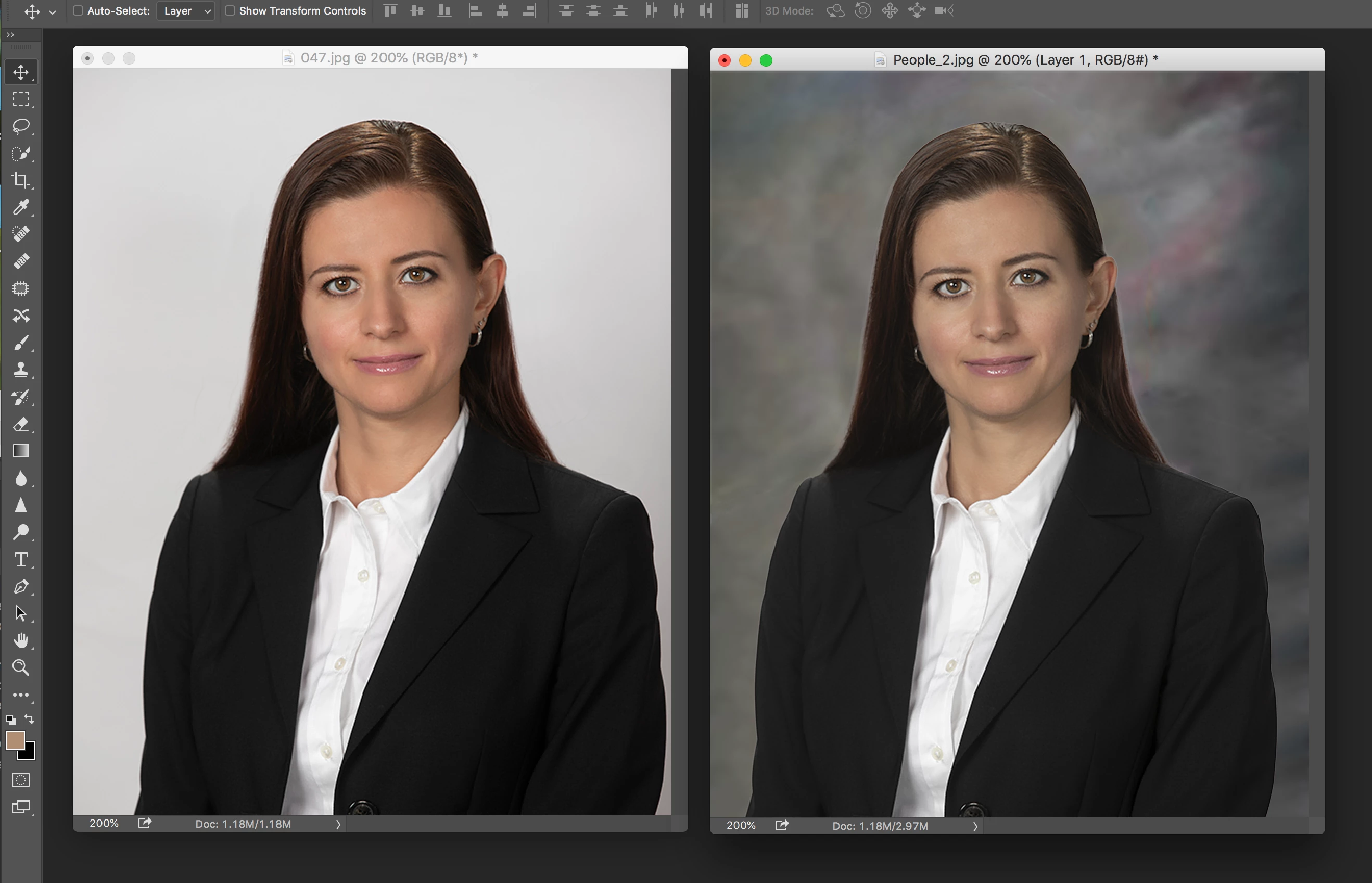Enable the Auto-Select checkbox
Image resolution: width=1372 pixels, height=883 pixels.
(79, 11)
